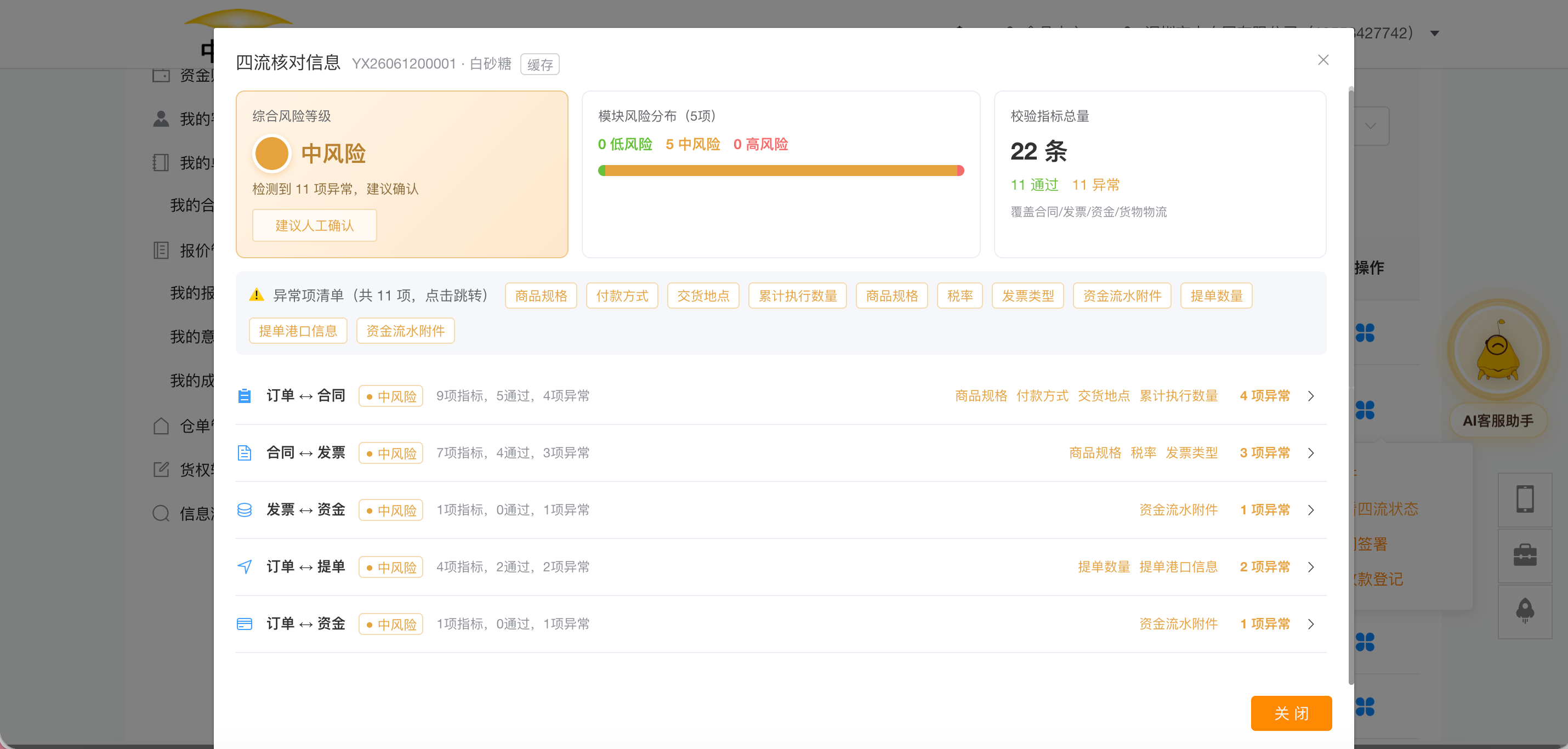Viewport: 1568px width, 749px height.
Task: Expand the 发票↔资金 row chevron
Action: pyautogui.click(x=1311, y=510)
